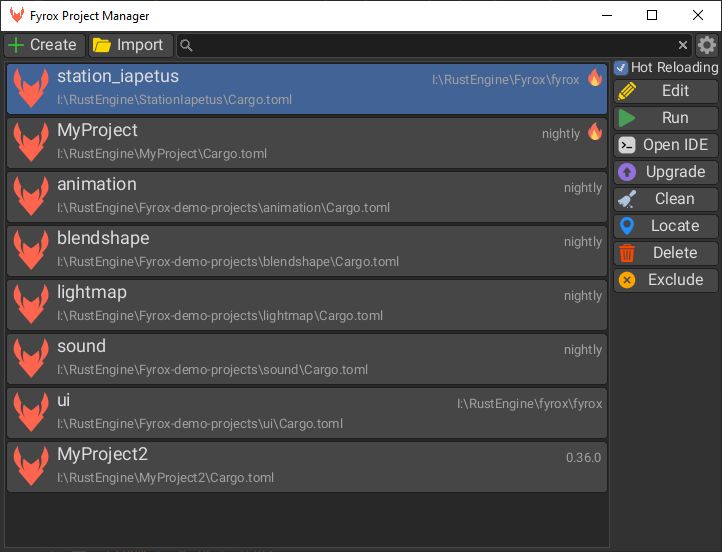Viewport: 722px width, 552px height.
Task: Select the MyProject project name
Action: point(97,131)
